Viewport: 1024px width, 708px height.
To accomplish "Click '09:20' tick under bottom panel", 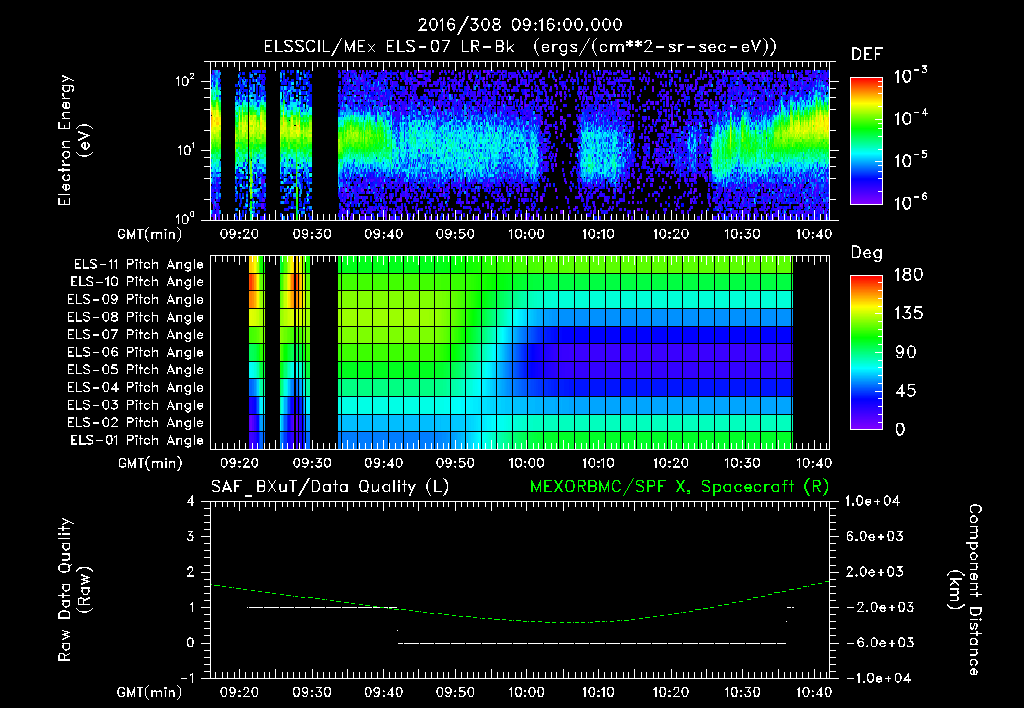I will 239,692.
